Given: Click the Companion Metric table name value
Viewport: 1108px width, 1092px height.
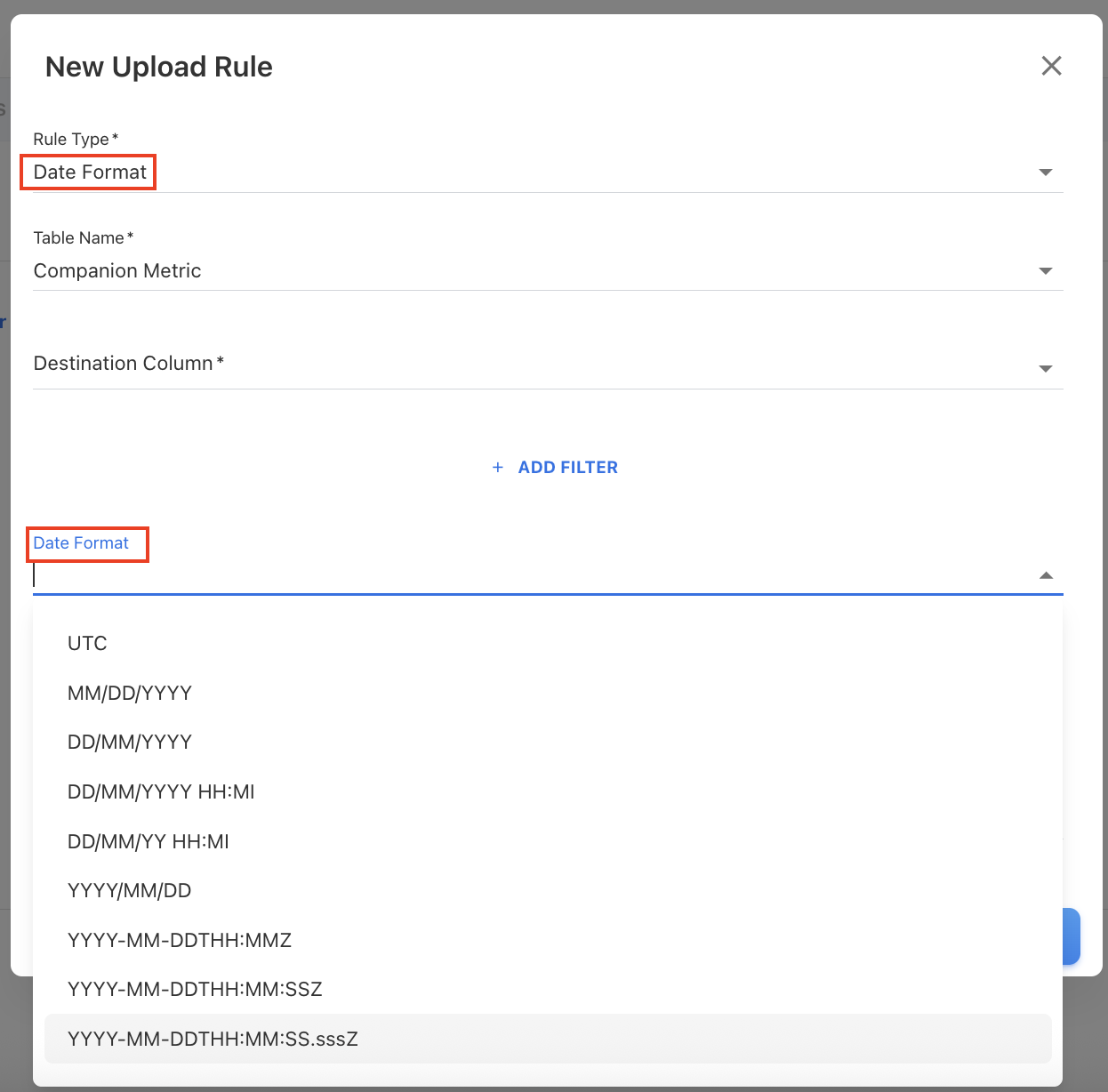Looking at the screenshot, I should click(x=116, y=271).
